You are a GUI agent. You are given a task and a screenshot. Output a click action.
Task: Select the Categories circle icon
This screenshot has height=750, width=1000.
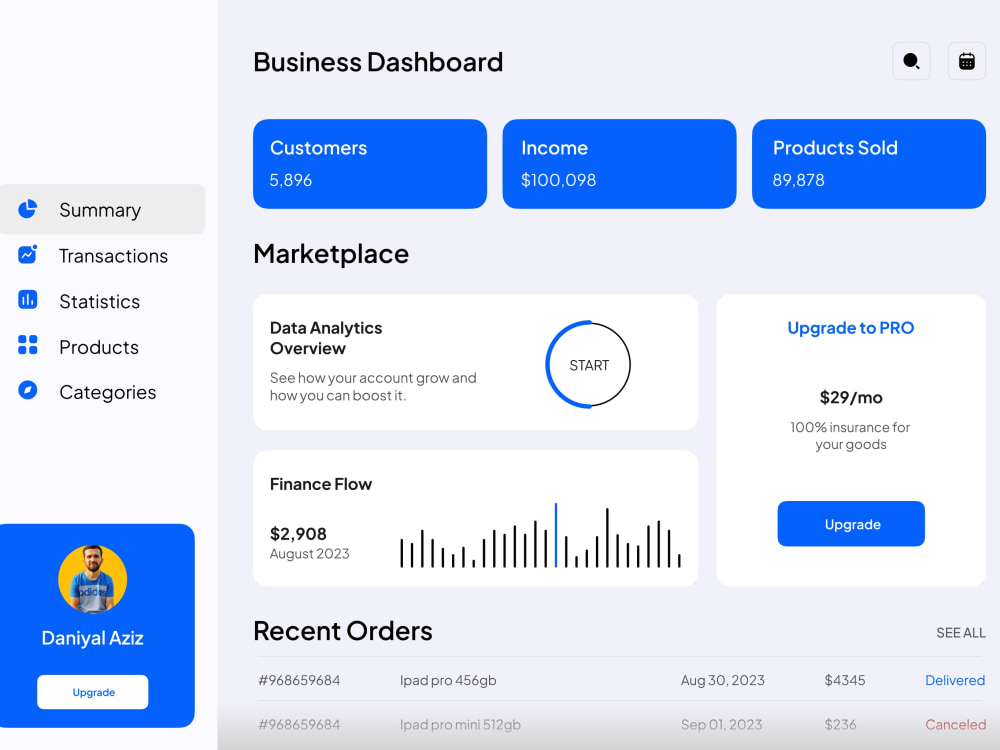click(27, 391)
